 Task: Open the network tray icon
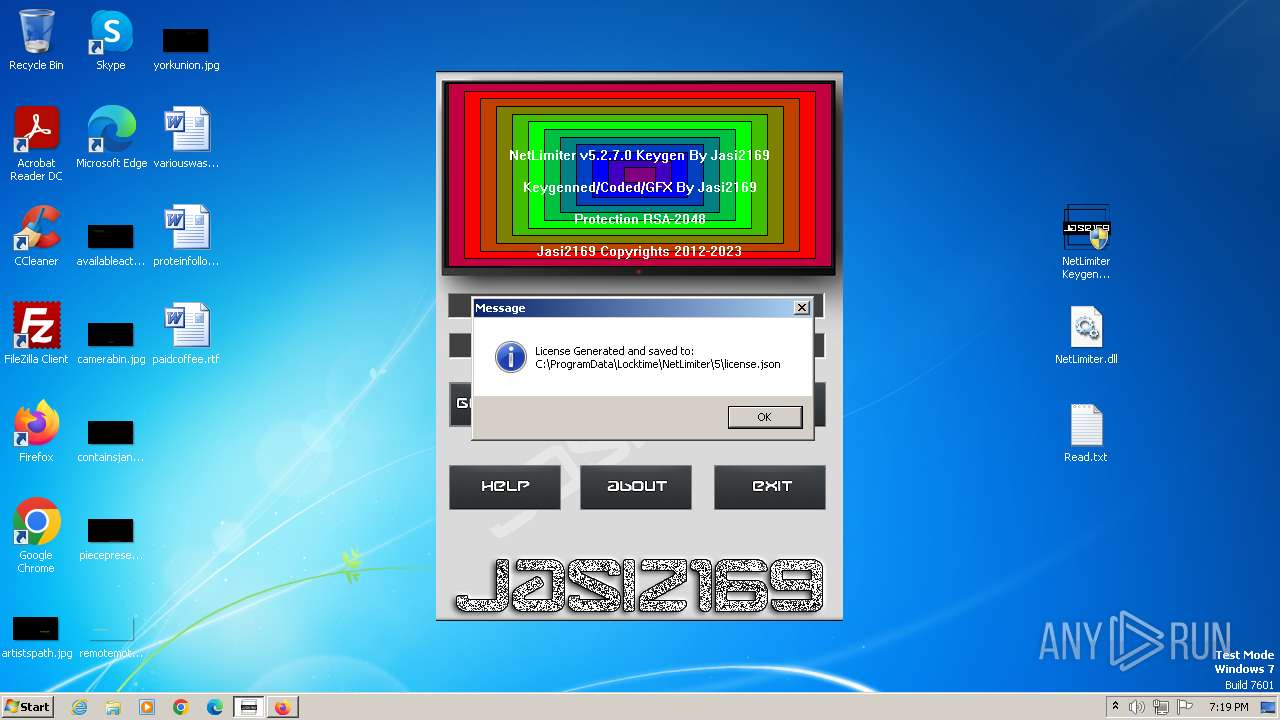1161,707
